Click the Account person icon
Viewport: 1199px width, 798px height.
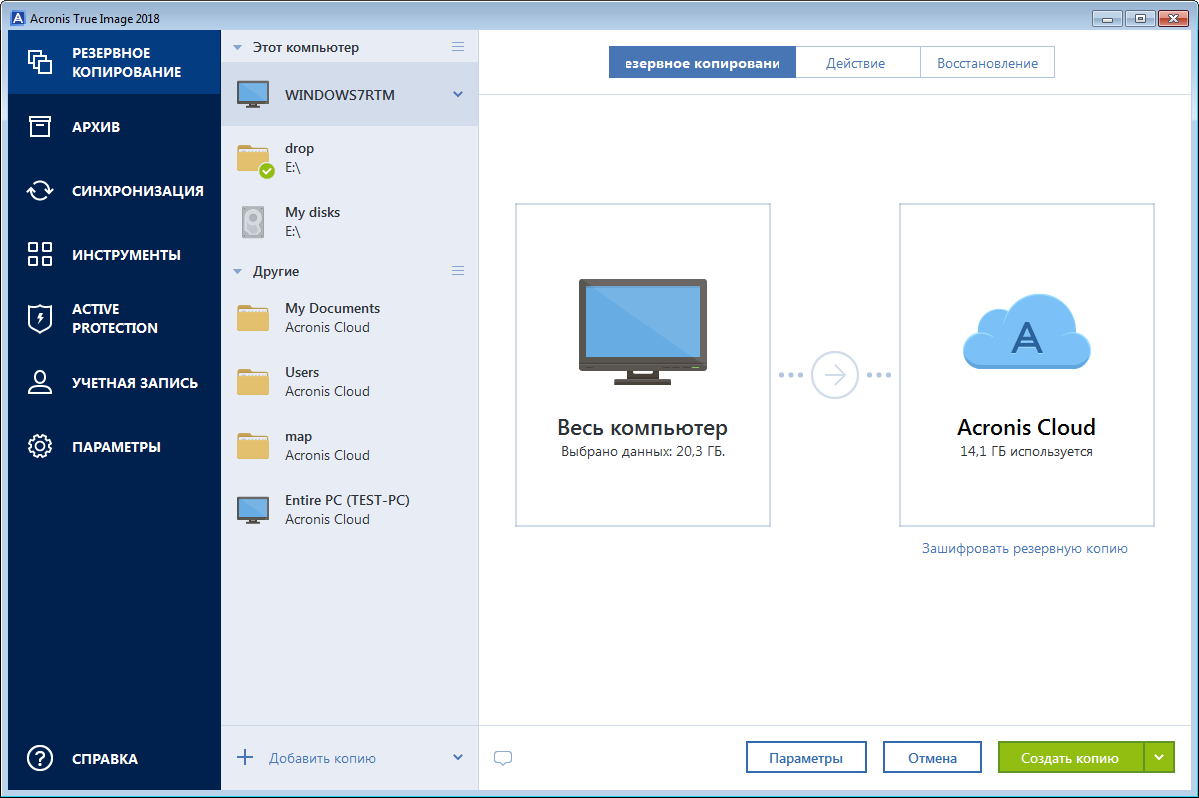click(x=40, y=382)
